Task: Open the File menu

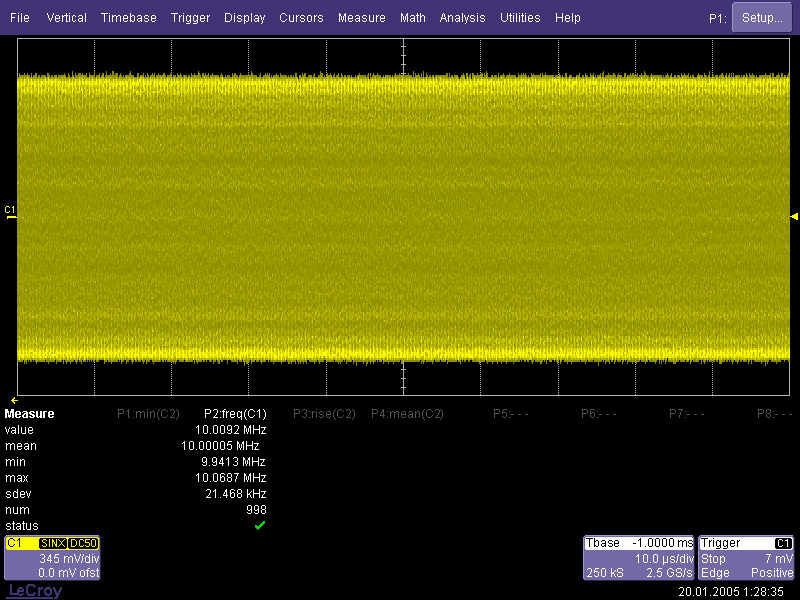Action: (20, 18)
